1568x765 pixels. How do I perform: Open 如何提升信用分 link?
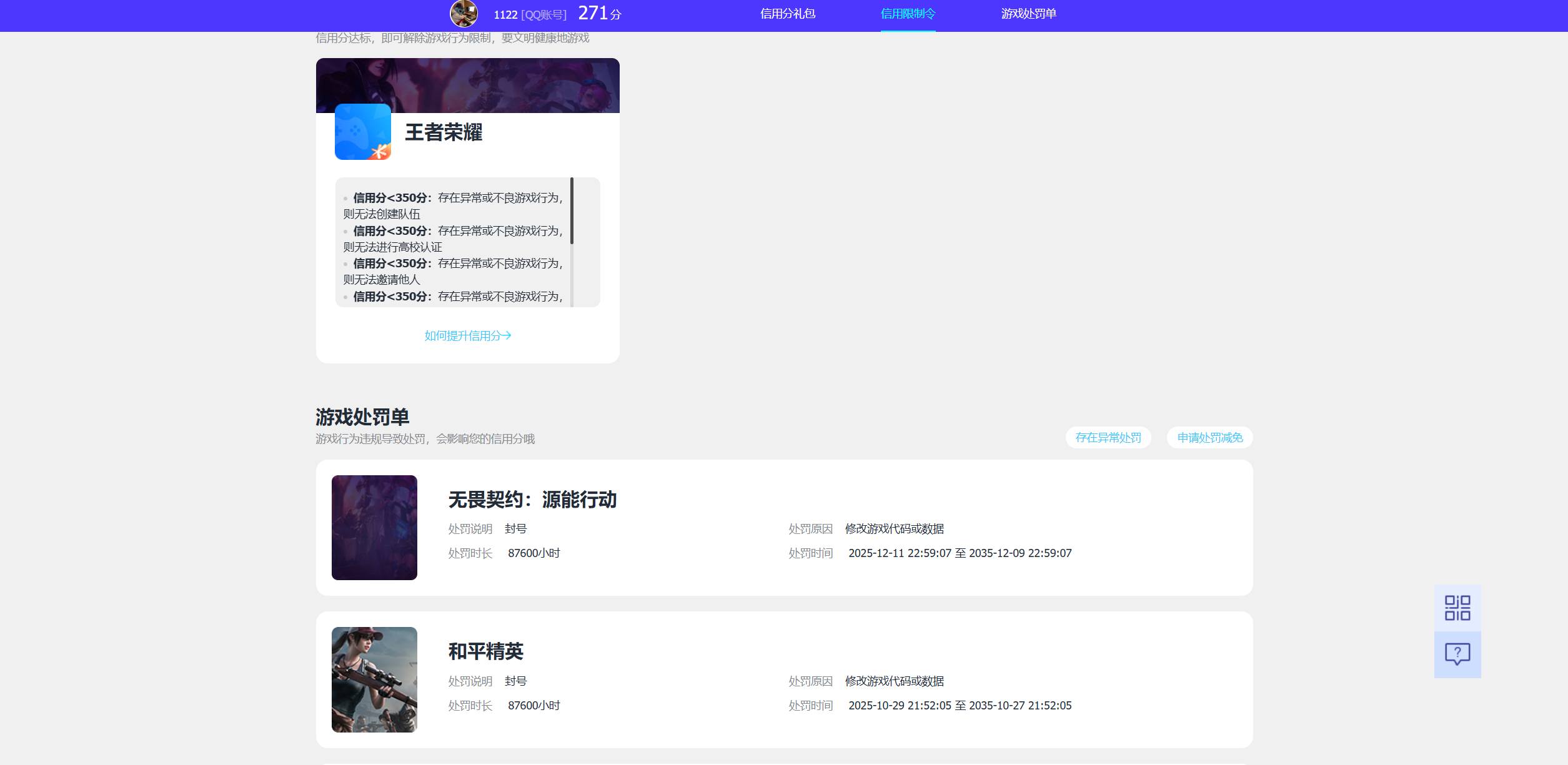468,335
